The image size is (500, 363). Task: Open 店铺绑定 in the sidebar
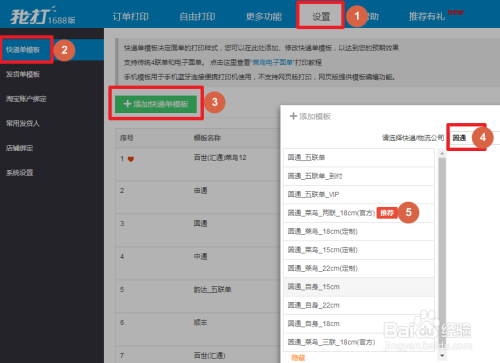click(x=20, y=148)
